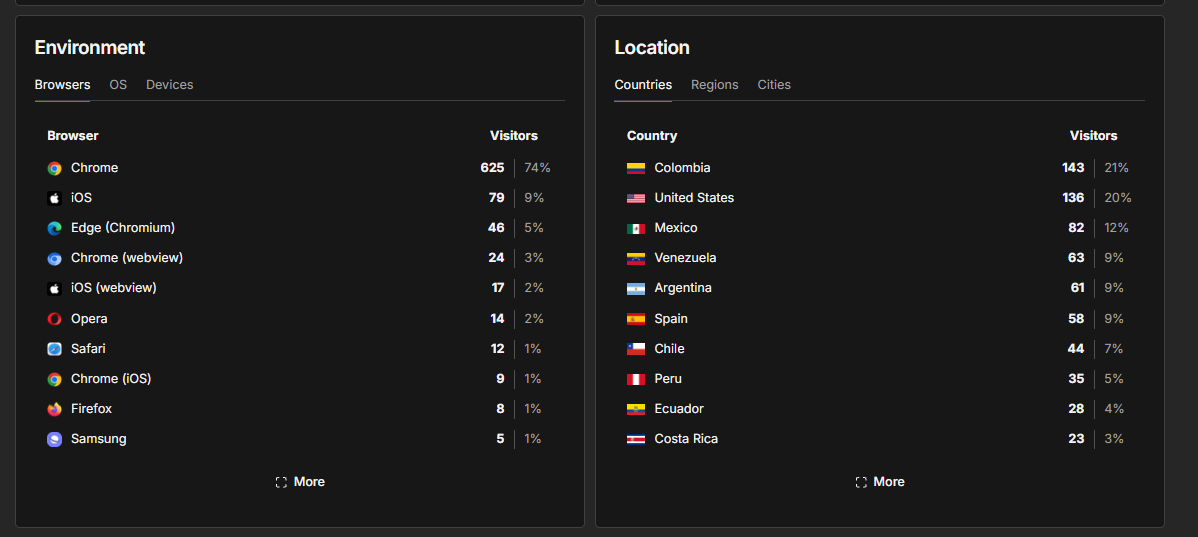
Task: Click the Argentina flag icon
Action: click(636, 289)
